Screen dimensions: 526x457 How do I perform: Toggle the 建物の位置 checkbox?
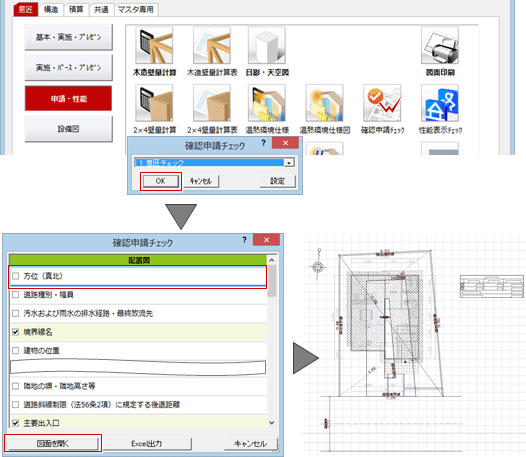(x=15, y=351)
